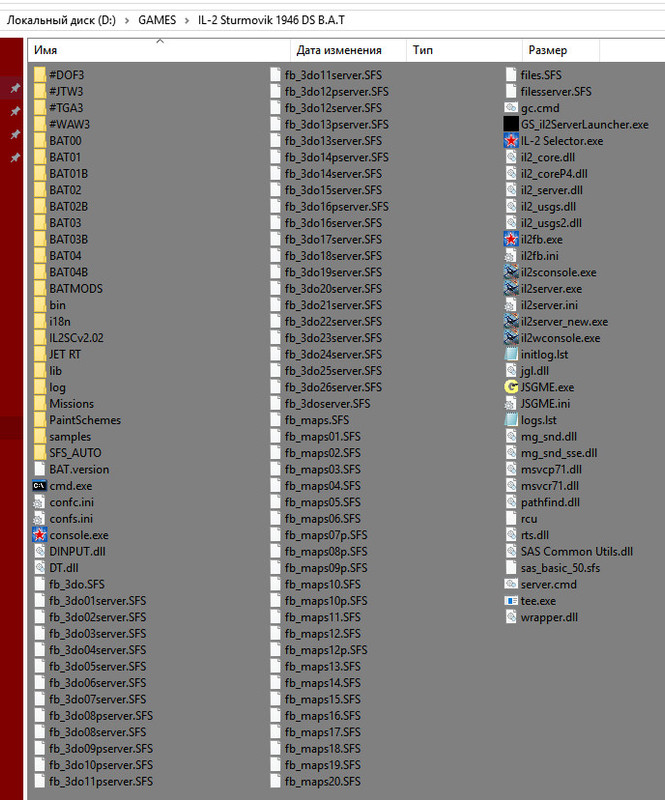Select file fb_3do11server.SFS
This screenshot has height=800, width=665.
click(333, 75)
